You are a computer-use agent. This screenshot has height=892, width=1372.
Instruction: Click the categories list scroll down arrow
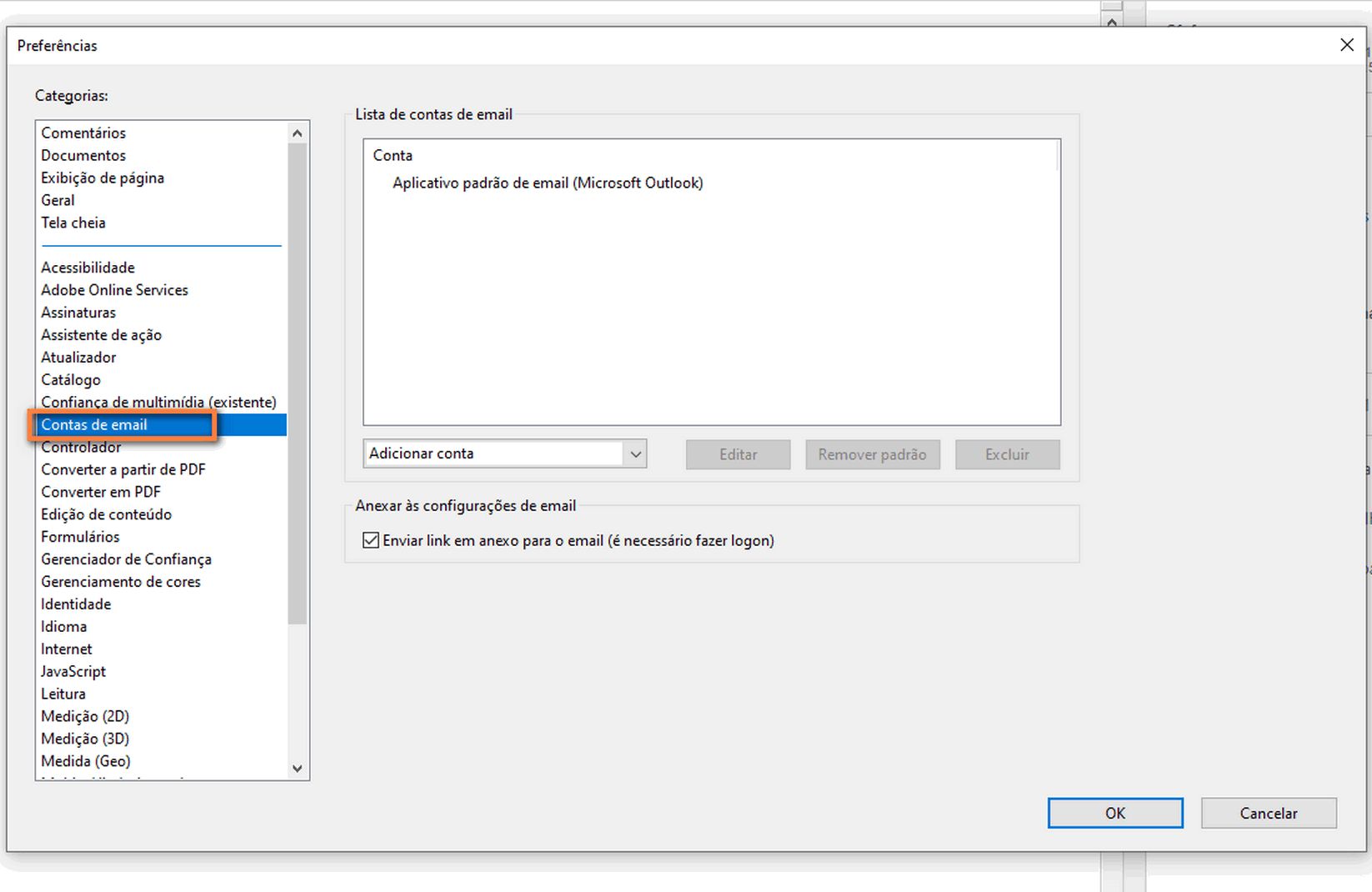click(298, 769)
